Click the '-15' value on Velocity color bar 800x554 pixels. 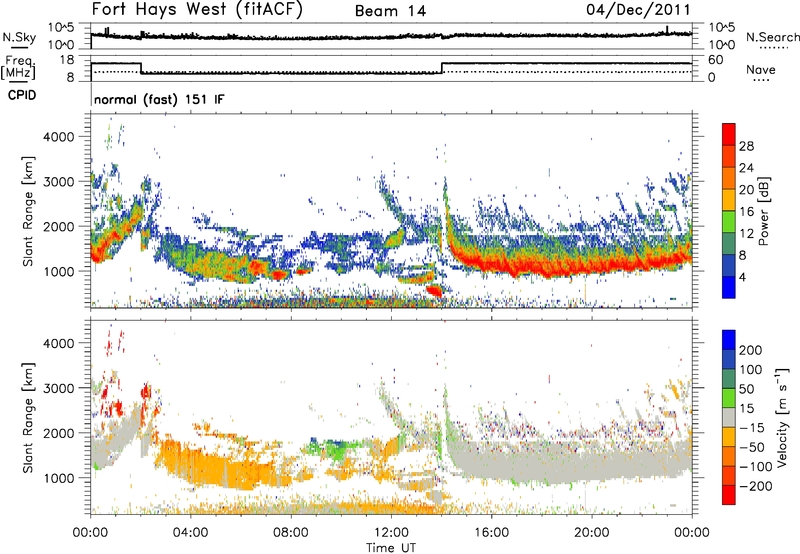pyautogui.click(x=752, y=428)
